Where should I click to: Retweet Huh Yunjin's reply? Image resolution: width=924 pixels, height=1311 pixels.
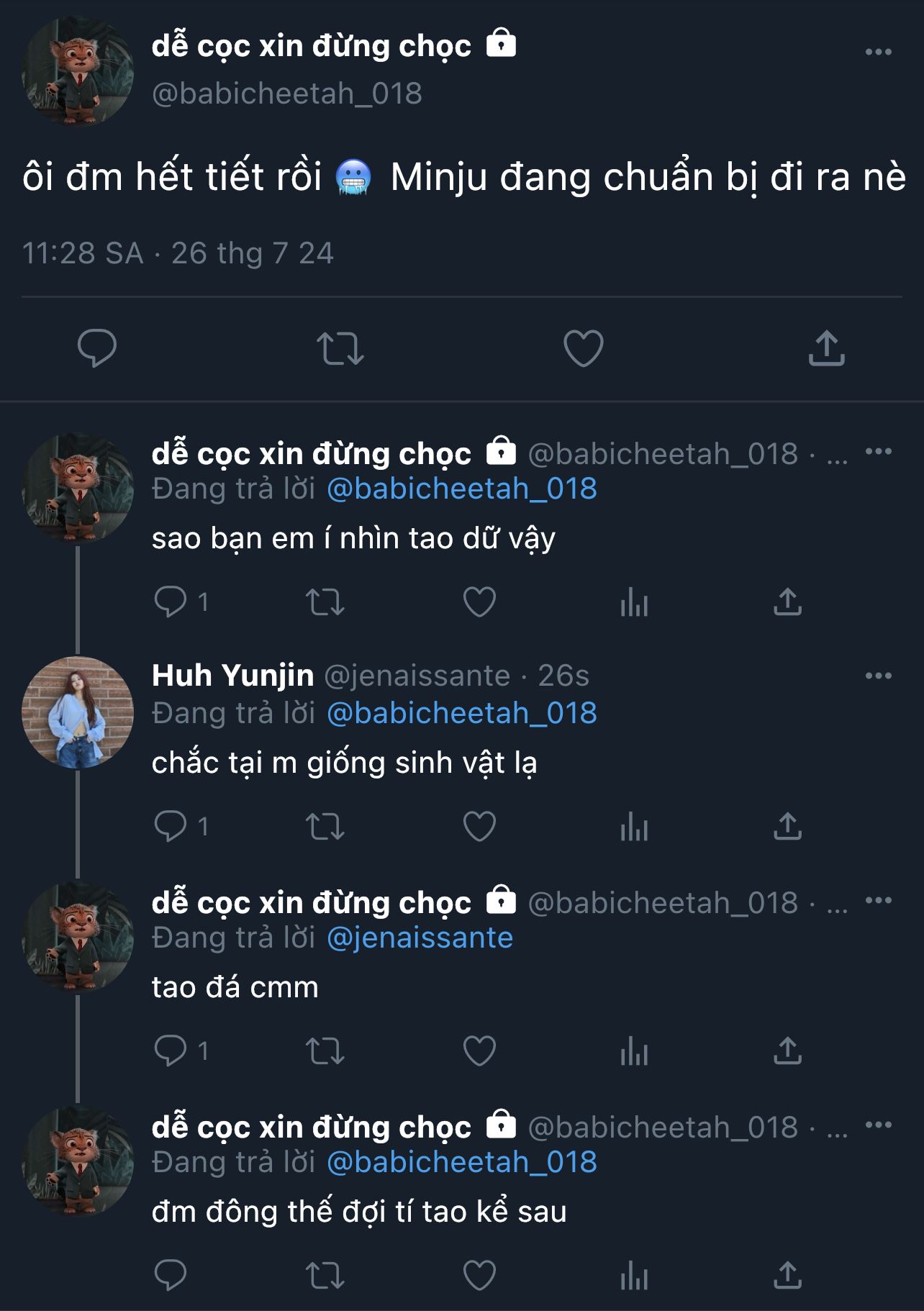(325, 827)
